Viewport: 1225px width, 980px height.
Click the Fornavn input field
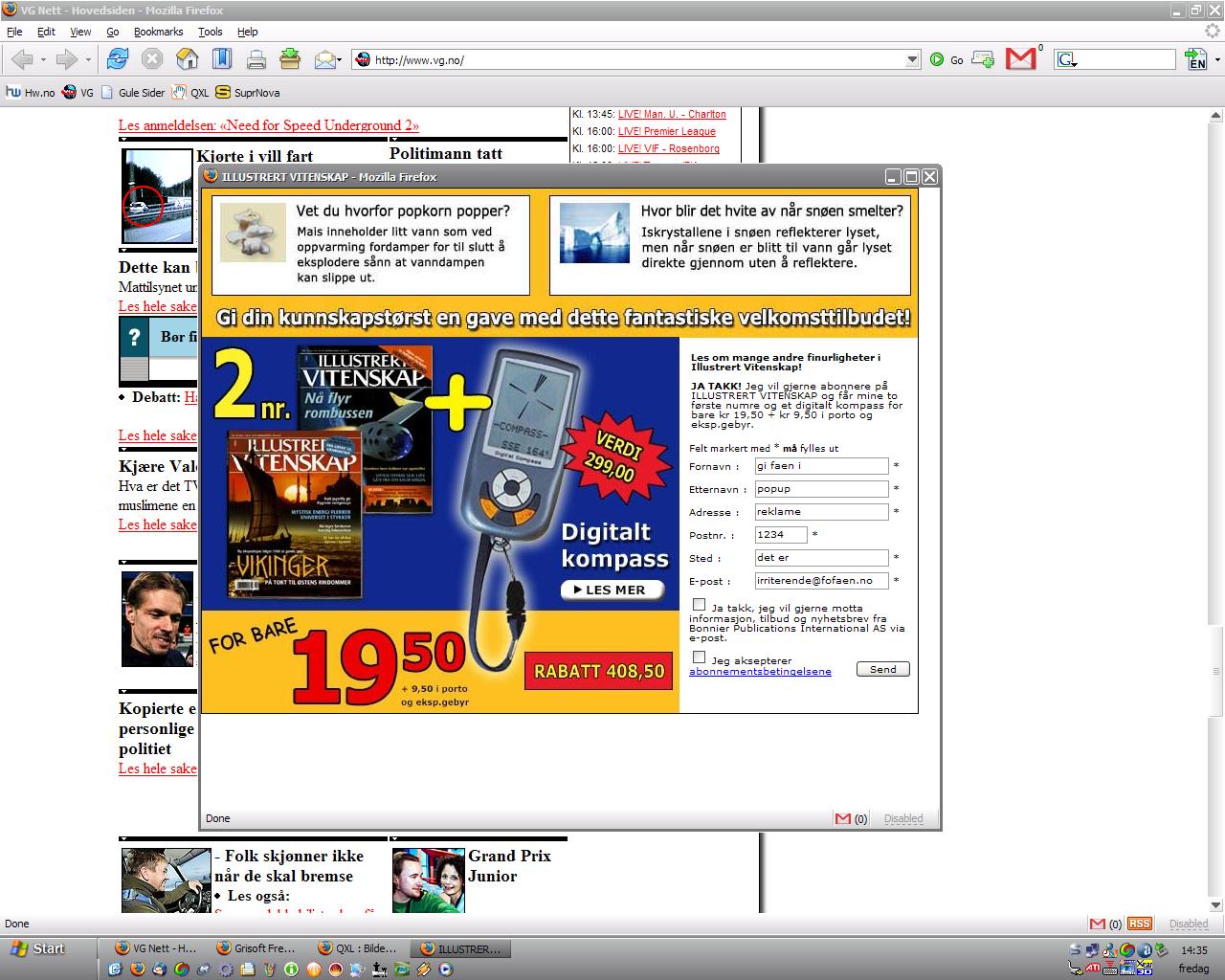pyautogui.click(x=821, y=466)
